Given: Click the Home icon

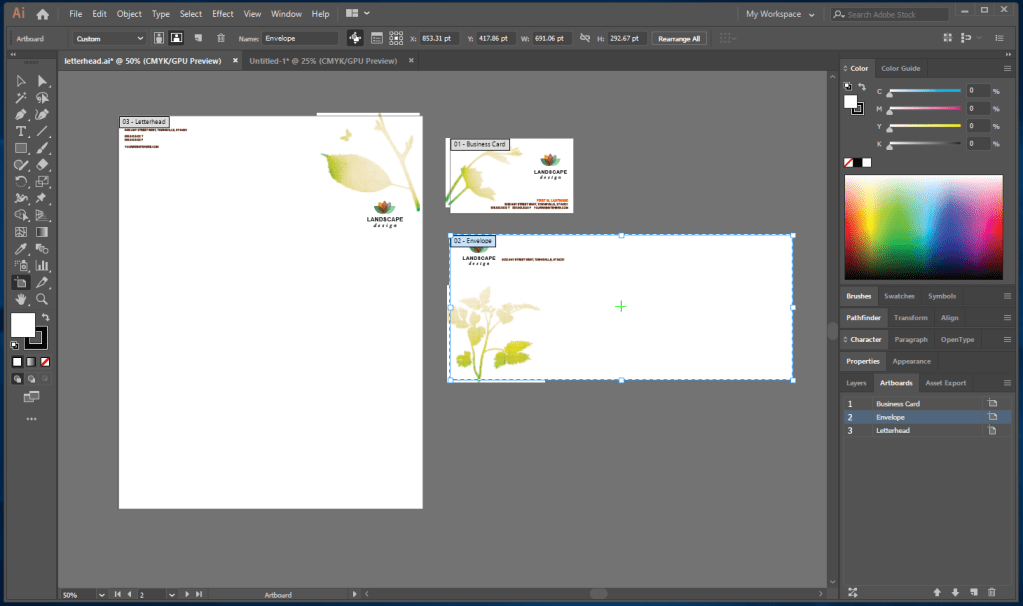Looking at the screenshot, I should coord(42,14).
